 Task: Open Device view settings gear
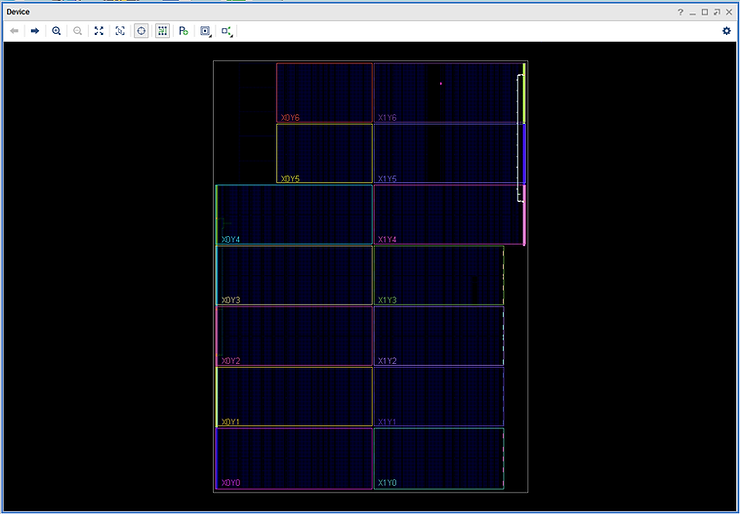pyautogui.click(x=726, y=31)
